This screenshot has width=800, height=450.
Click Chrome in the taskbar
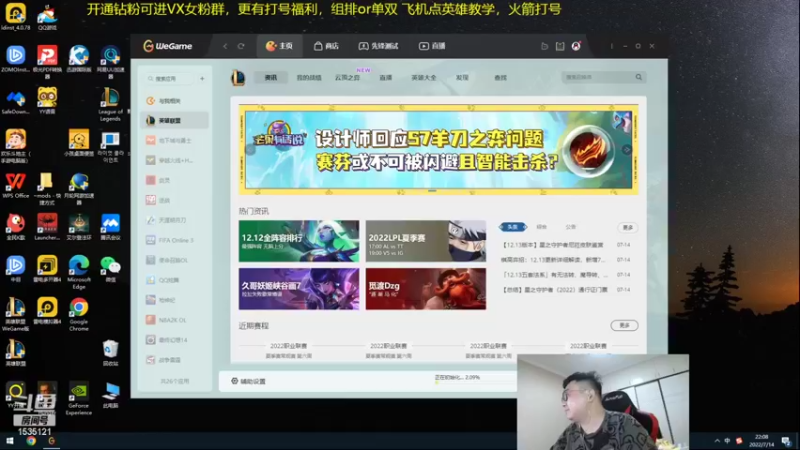[31, 441]
